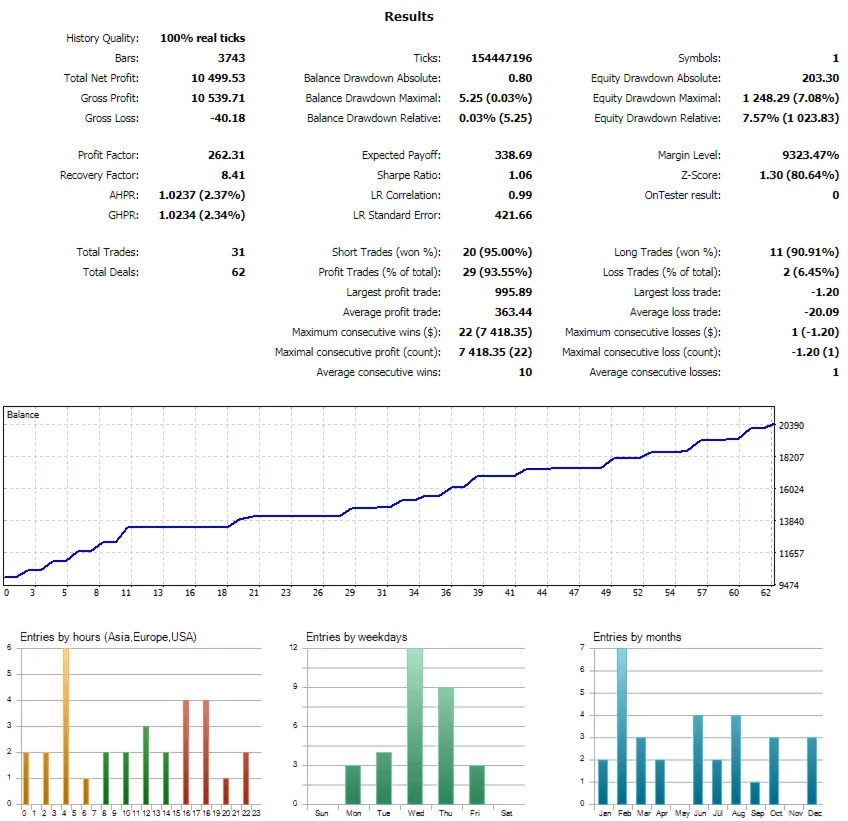
Task: Click the Dec bar in months chart
Action: click(x=812, y=770)
